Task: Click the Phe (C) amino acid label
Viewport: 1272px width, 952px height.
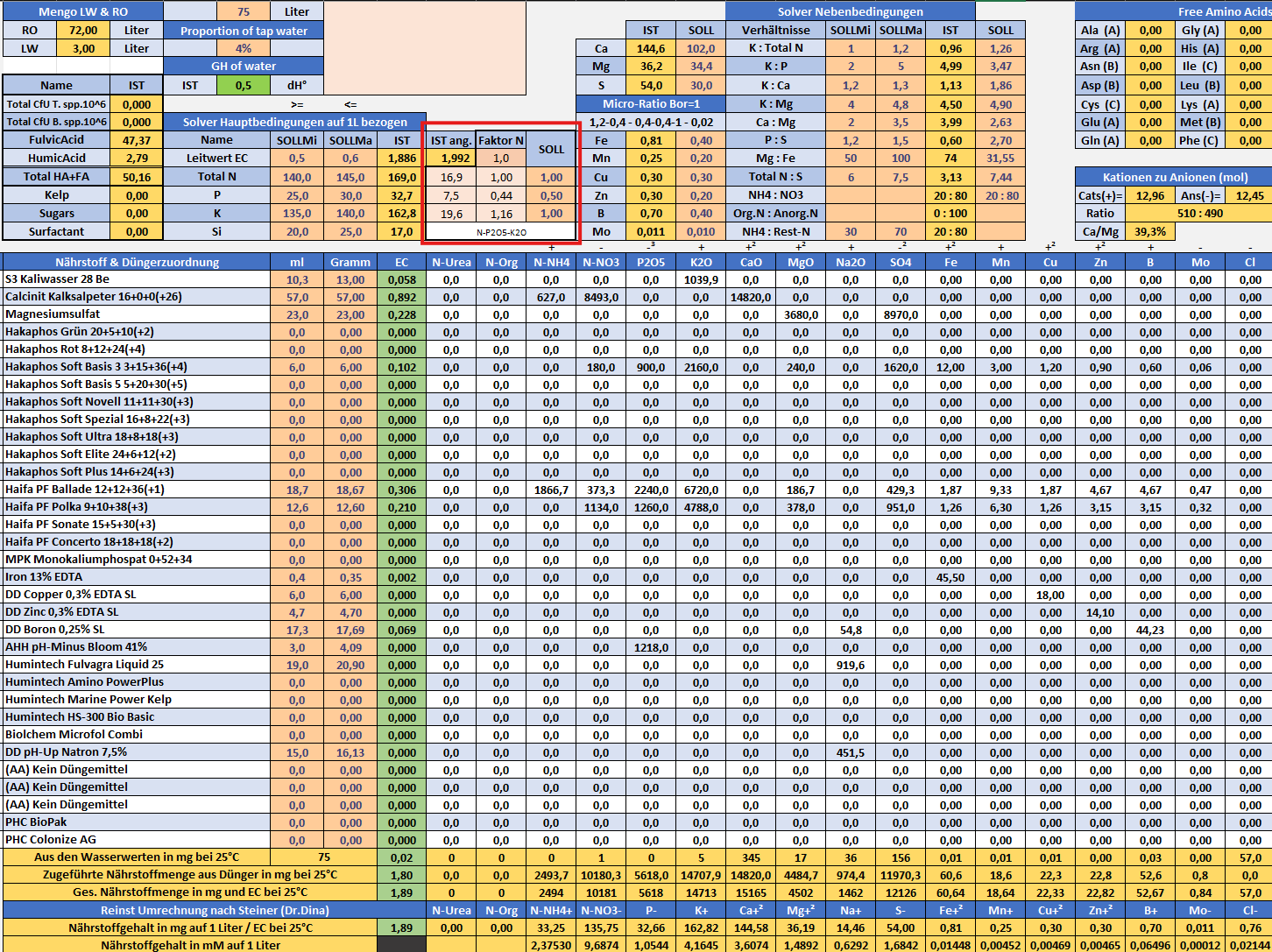Action: (x=1199, y=140)
